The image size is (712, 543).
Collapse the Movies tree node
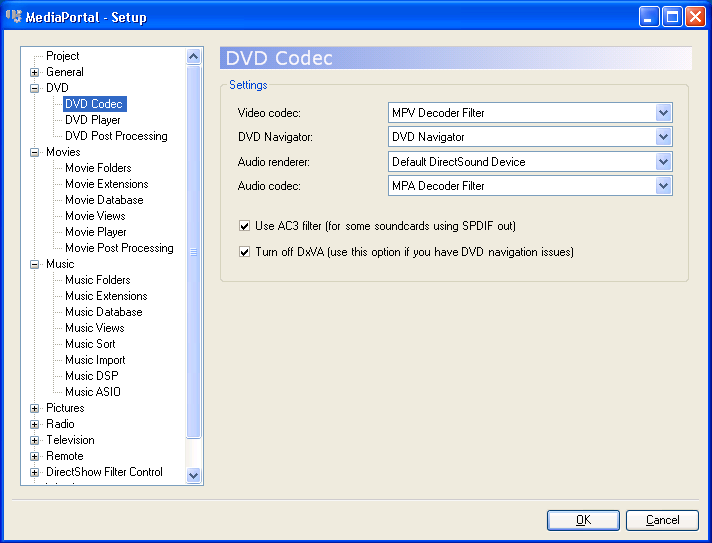point(35,152)
